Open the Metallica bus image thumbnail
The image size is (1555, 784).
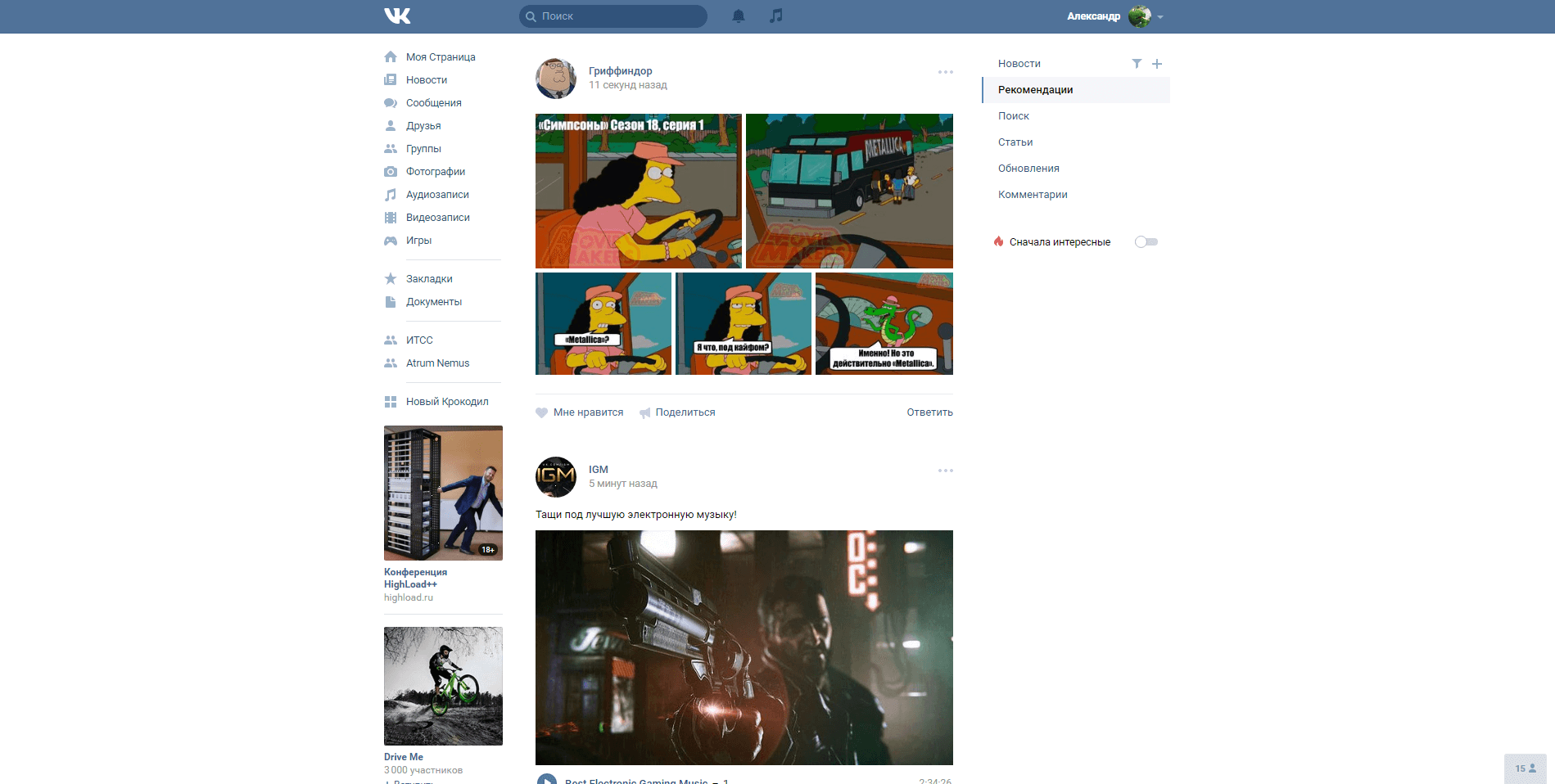[x=849, y=191]
